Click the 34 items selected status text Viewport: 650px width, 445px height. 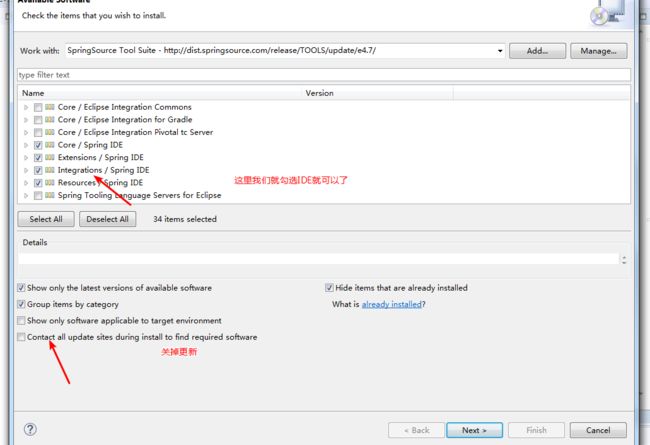pyautogui.click(x=185, y=219)
